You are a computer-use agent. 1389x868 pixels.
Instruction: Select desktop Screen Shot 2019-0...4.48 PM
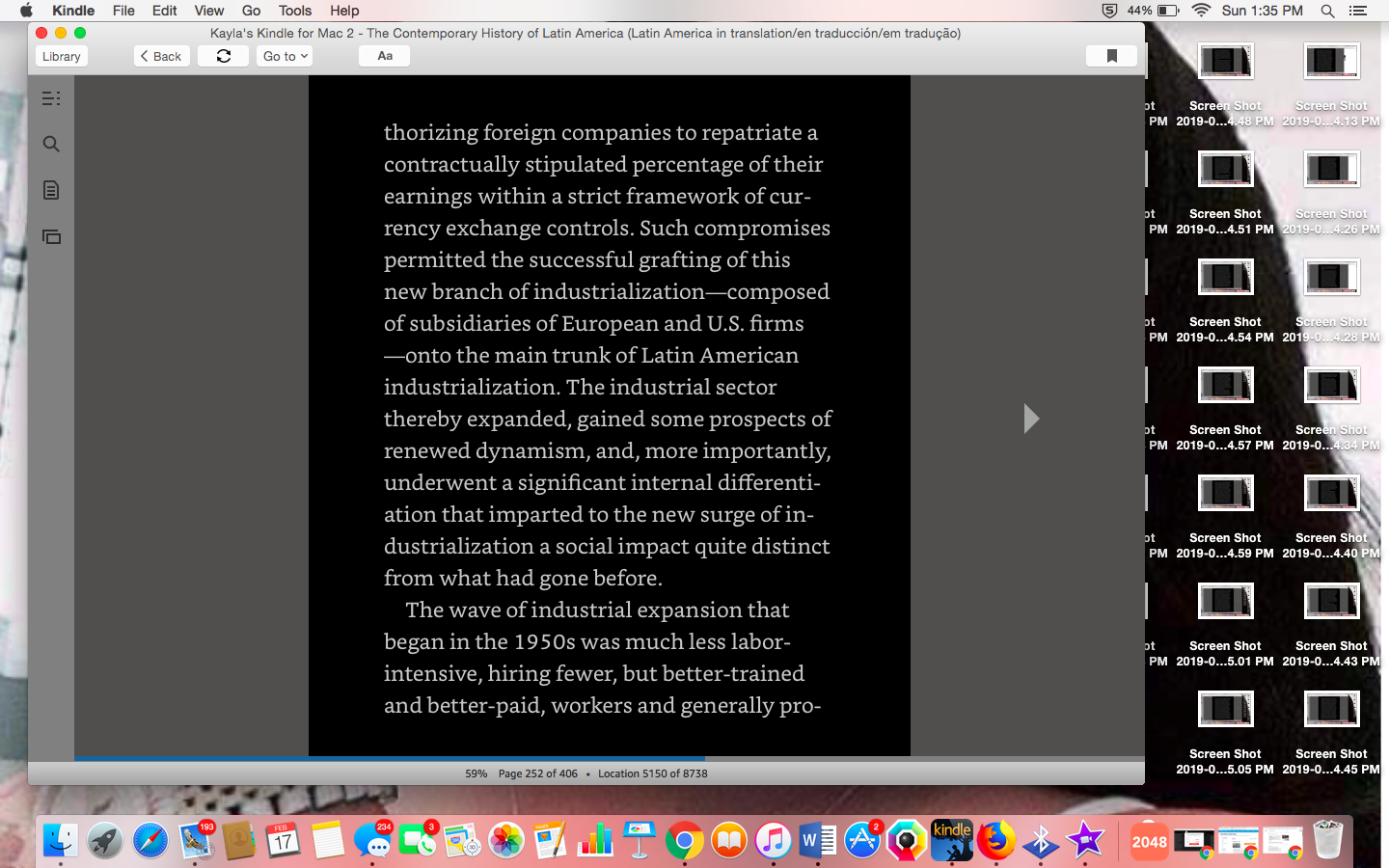coord(1225,85)
